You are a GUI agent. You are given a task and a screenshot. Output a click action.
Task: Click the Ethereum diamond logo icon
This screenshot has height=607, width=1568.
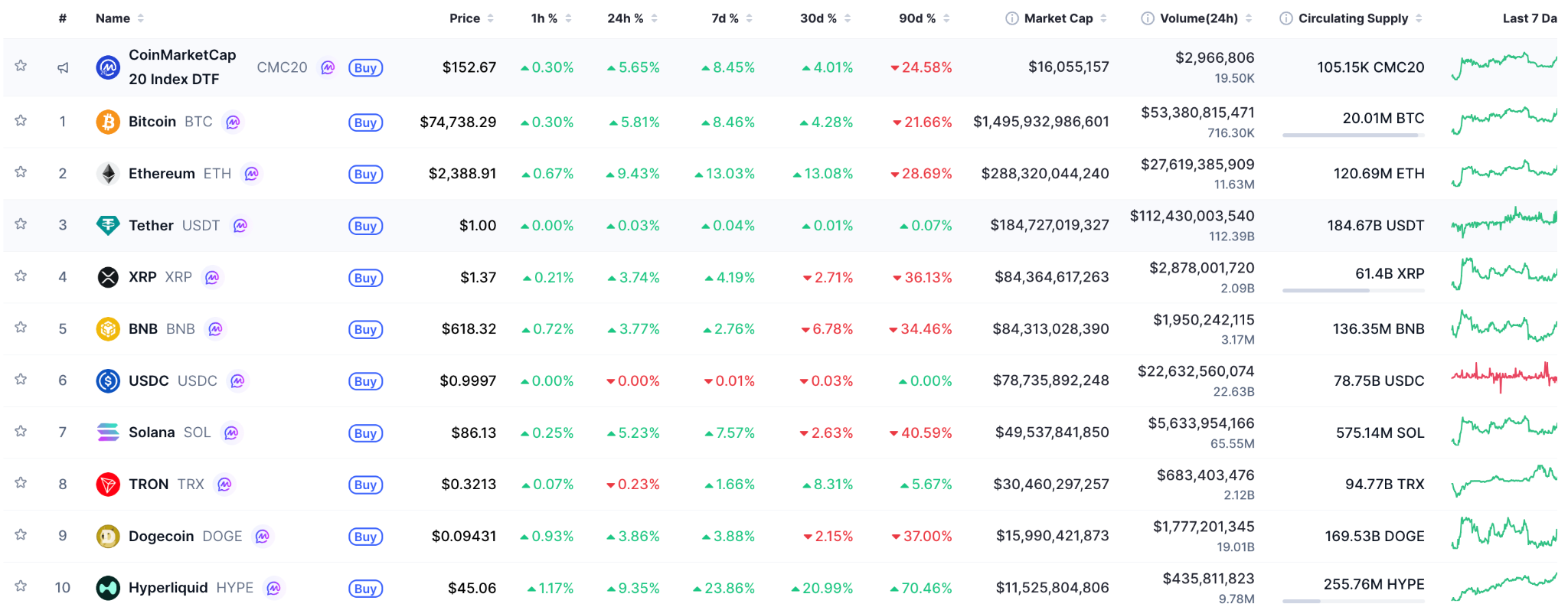[x=108, y=174]
